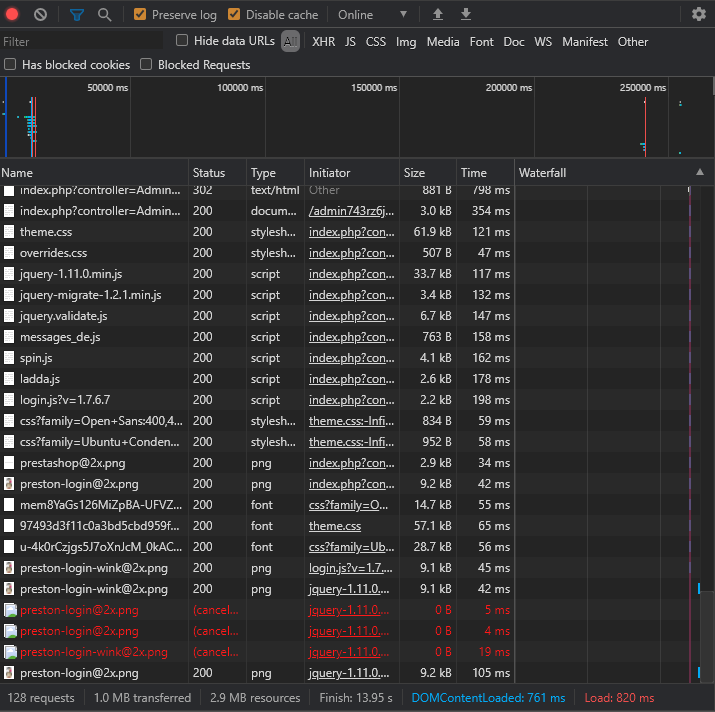Viewport: 715px width, 712px height.
Task: Type in the Filter text field
Action: [x=82, y=42]
